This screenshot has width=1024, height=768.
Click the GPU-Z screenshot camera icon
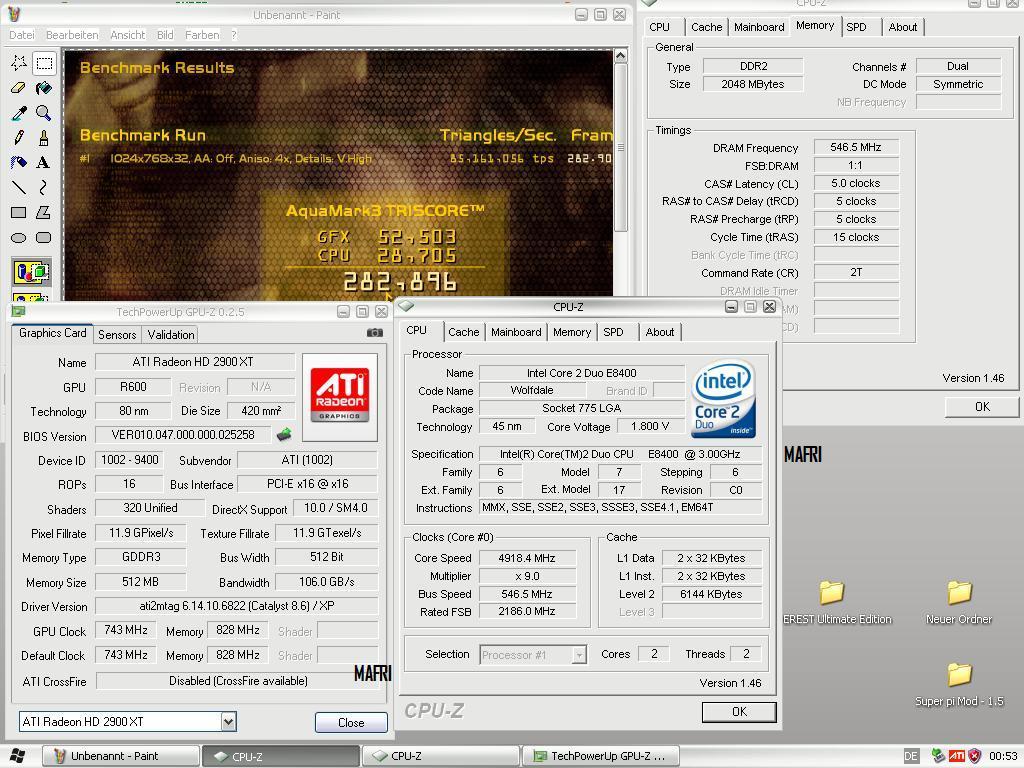click(374, 333)
